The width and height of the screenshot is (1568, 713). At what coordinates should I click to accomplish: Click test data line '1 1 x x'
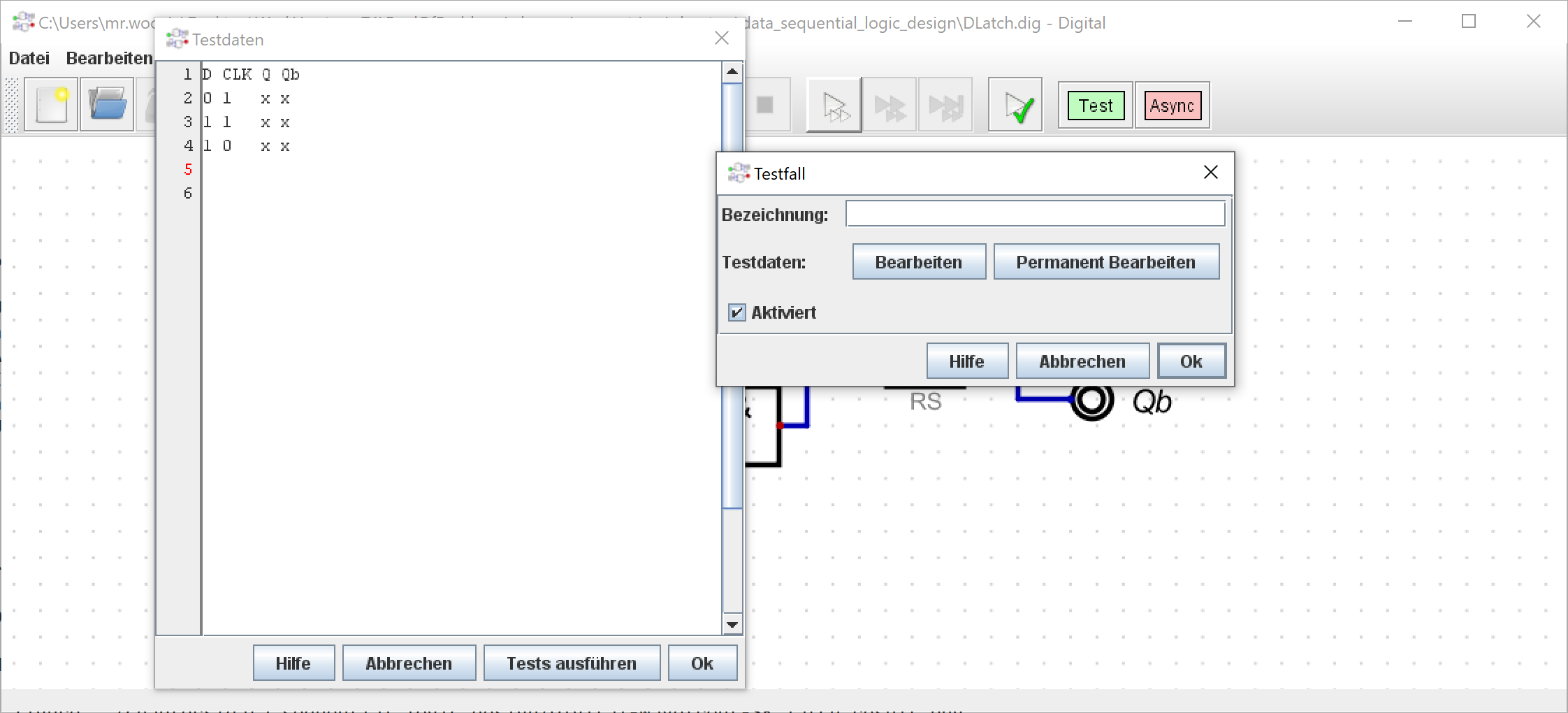pos(246,122)
